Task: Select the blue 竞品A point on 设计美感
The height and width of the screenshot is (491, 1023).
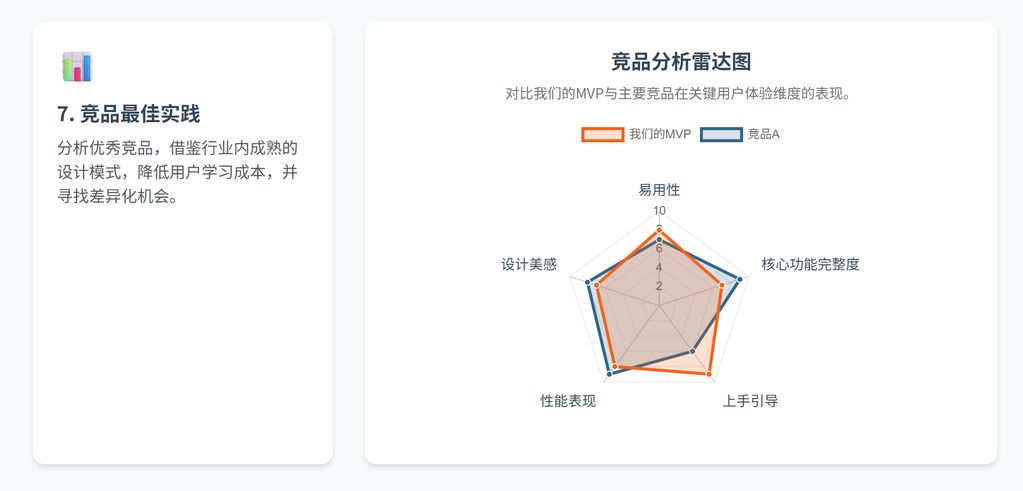Action: pyautogui.click(x=588, y=282)
